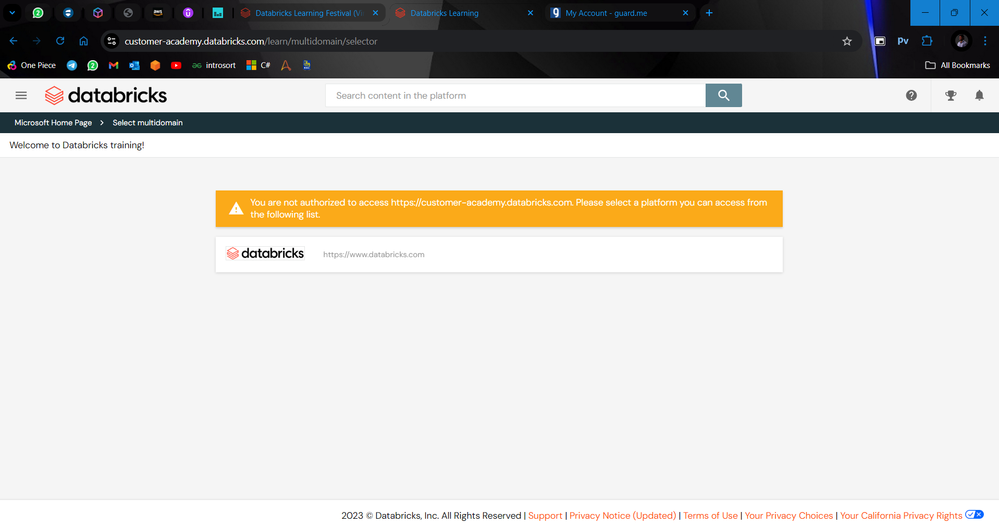Screen dimensions: 999x531
Task: Open site information icon in address bar
Action: (x=111, y=41)
